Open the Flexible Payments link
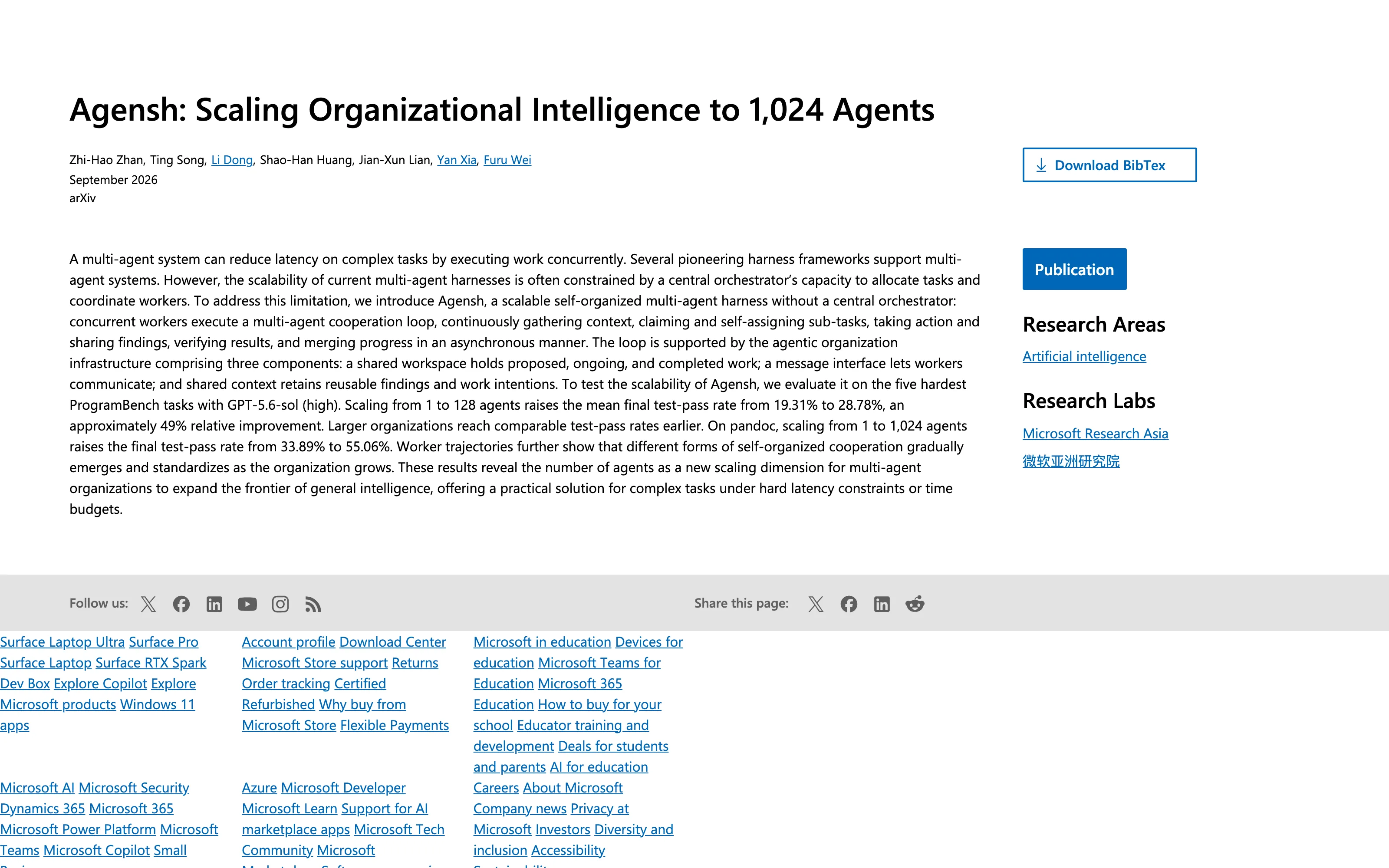Image resolution: width=1389 pixels, height=868 pixels. (x=394, y=725)
